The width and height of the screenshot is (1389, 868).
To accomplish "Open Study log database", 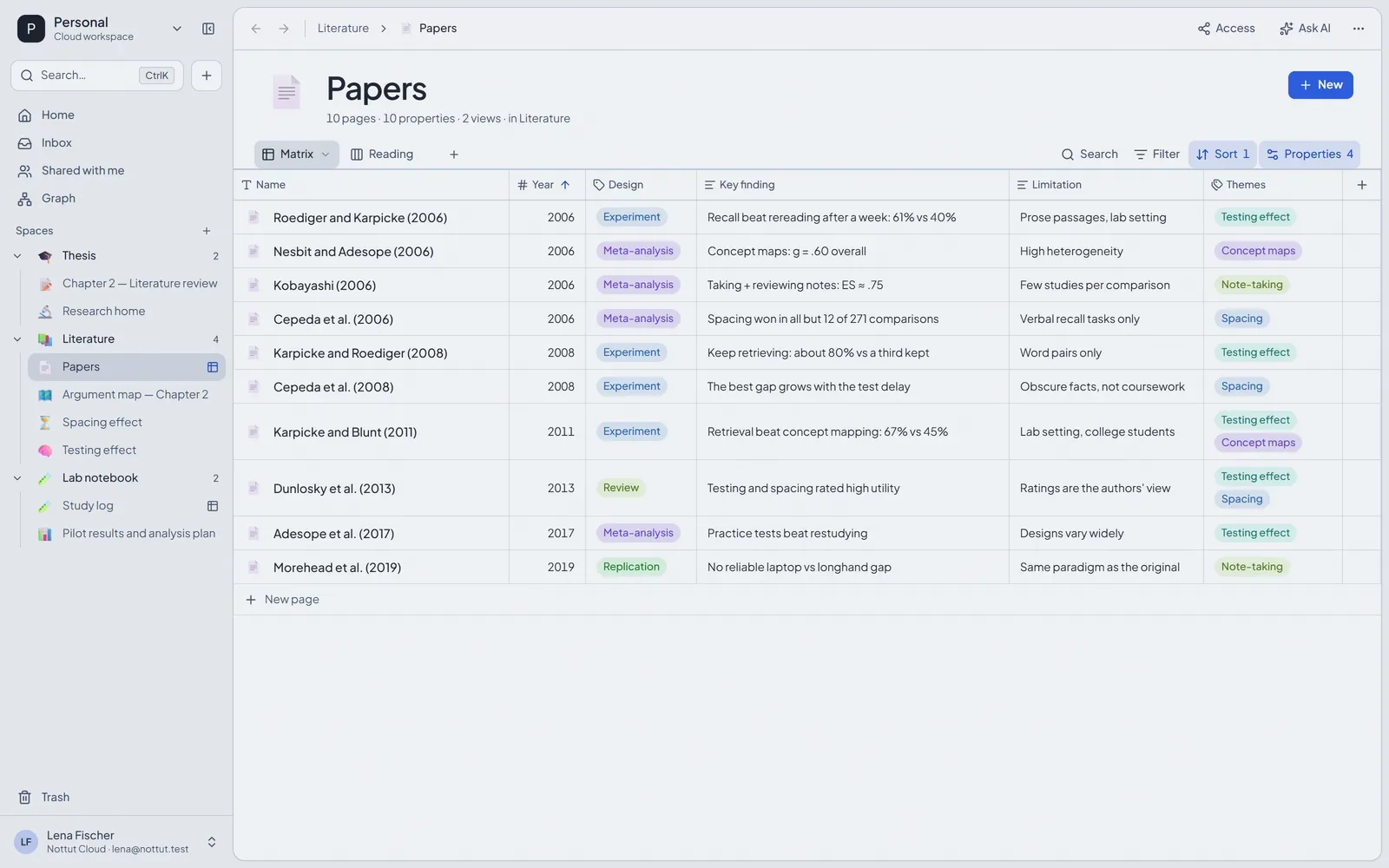I will (x=127, y=506).
